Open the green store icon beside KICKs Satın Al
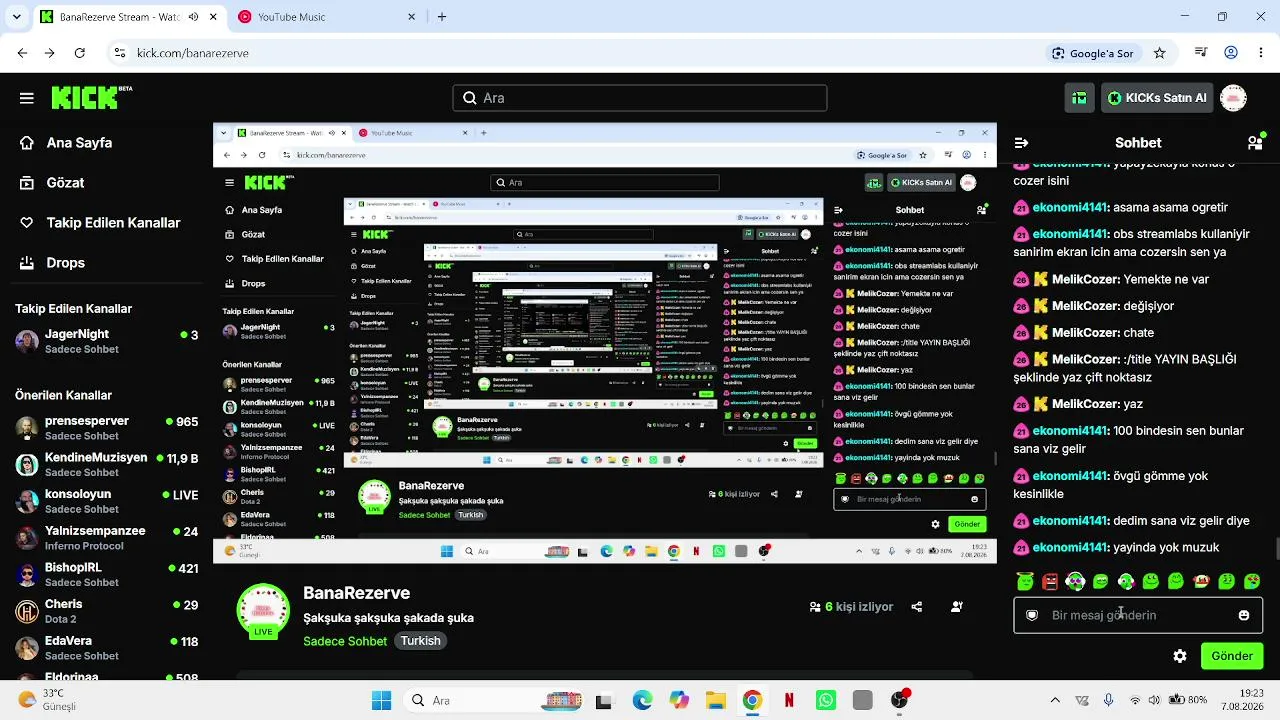The image size is (1280, 720). click(1079, 98)
